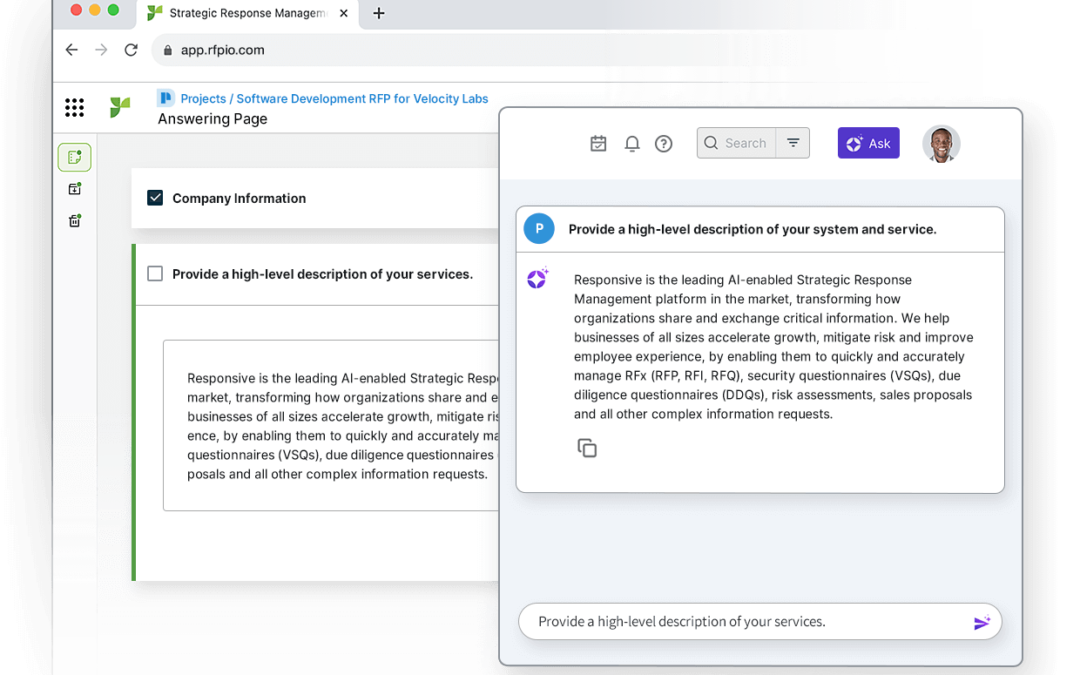
Task: Send the question with the arrow icon
Action: click(981, 622)
